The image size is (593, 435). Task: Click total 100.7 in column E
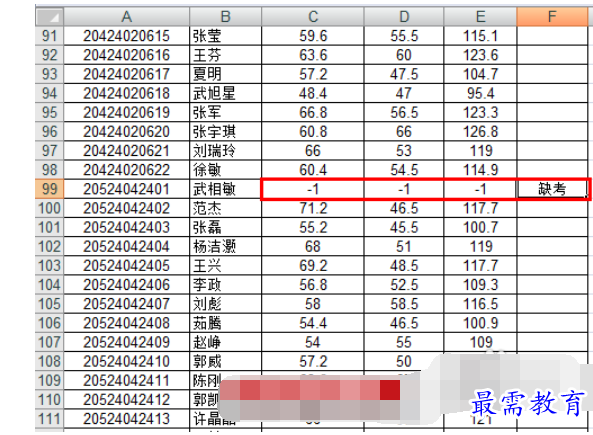[480, 227]
